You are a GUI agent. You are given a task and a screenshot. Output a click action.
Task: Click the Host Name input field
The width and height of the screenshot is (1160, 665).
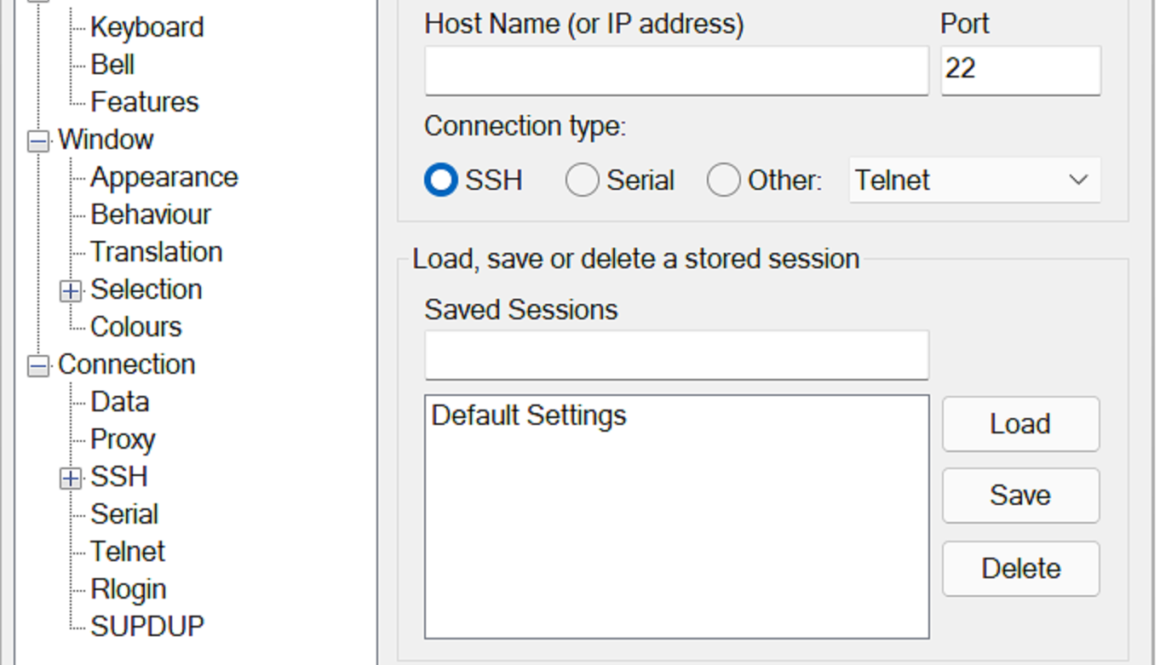coord(676,71)
